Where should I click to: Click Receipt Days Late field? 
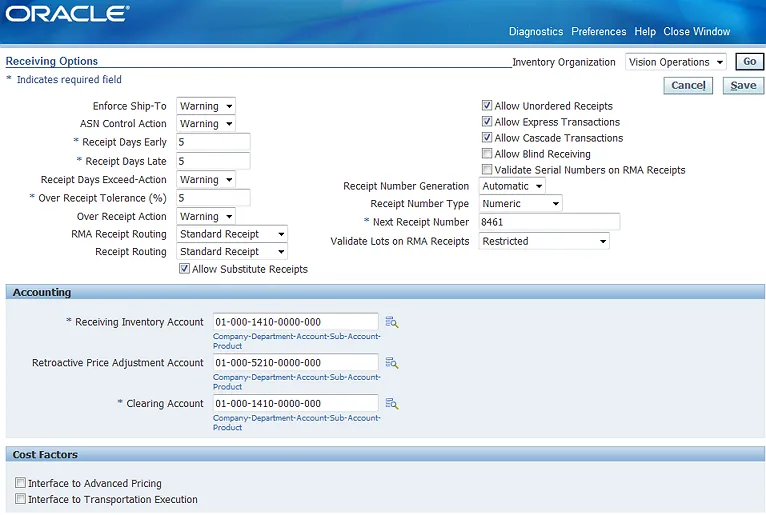tap(213, 161)
